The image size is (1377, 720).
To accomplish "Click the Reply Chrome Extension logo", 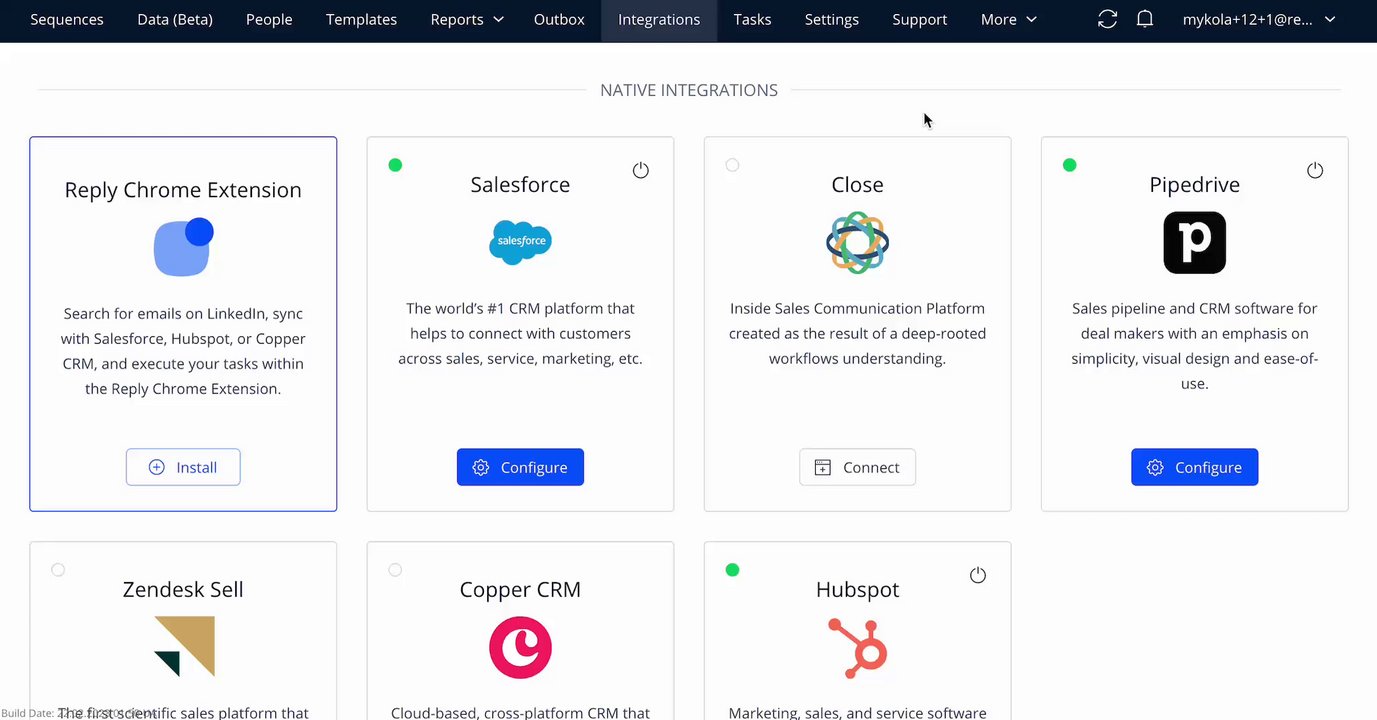I will pyautogui.click(x=183, y=246).
